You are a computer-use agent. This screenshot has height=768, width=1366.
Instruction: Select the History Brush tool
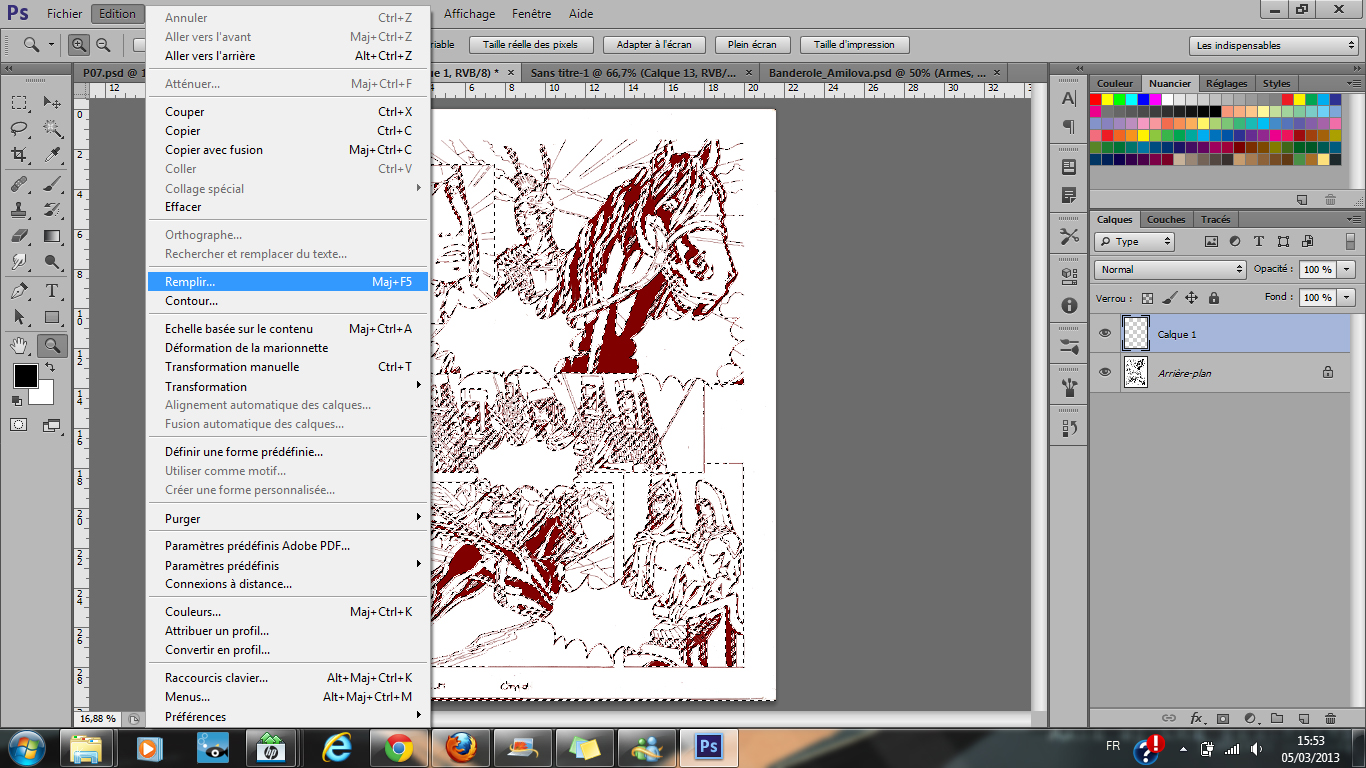tap(52, 210)
